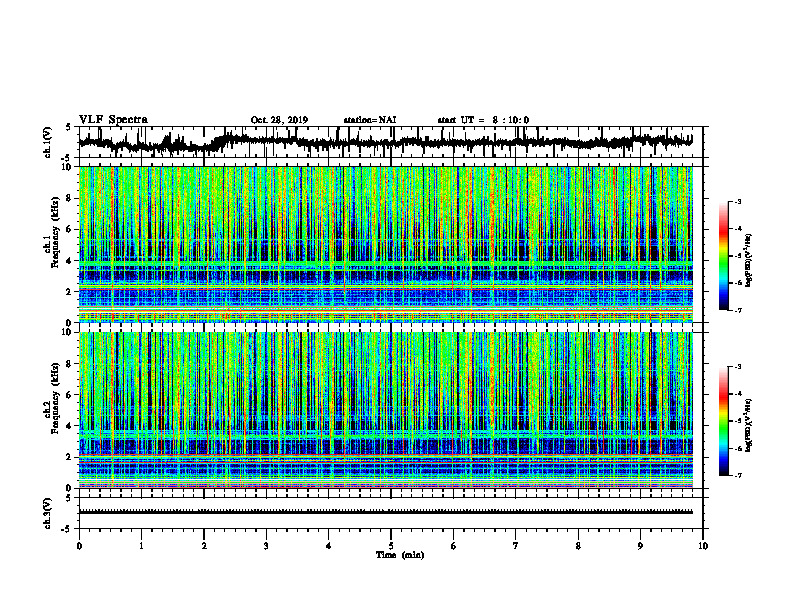Click the ch.2 frequency axis "4" tick label
The width and height of the screenshot is (792, 612).
pos(70,426)
